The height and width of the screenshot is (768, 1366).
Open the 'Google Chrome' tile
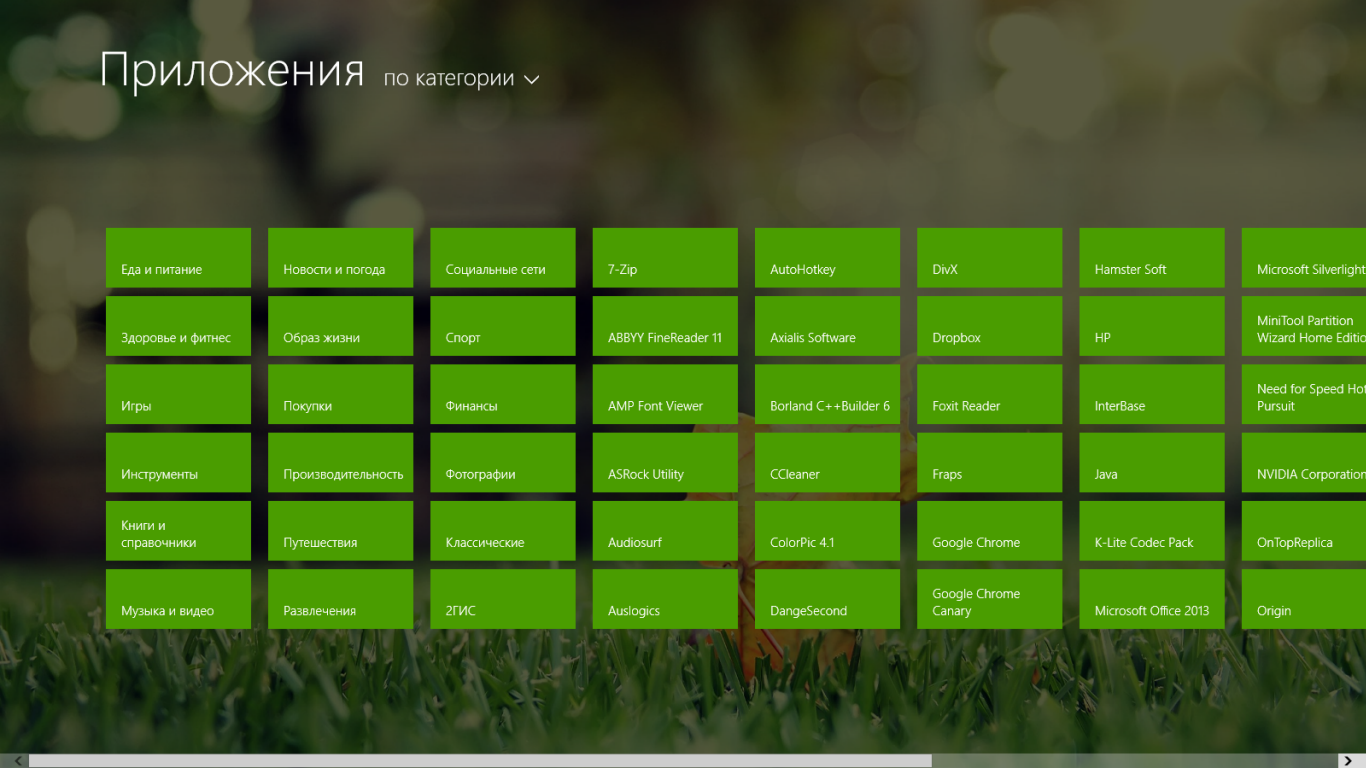pos(989,531)
